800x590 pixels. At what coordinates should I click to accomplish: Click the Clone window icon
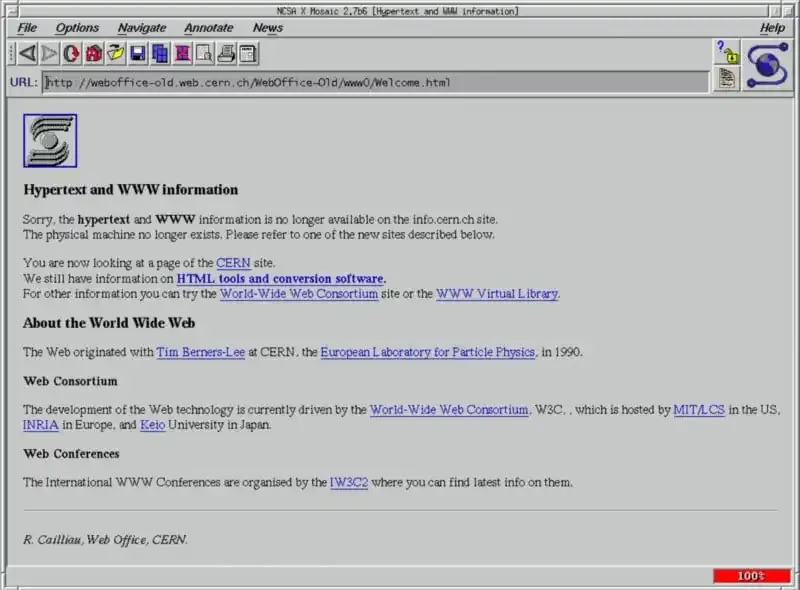point(159,54)
